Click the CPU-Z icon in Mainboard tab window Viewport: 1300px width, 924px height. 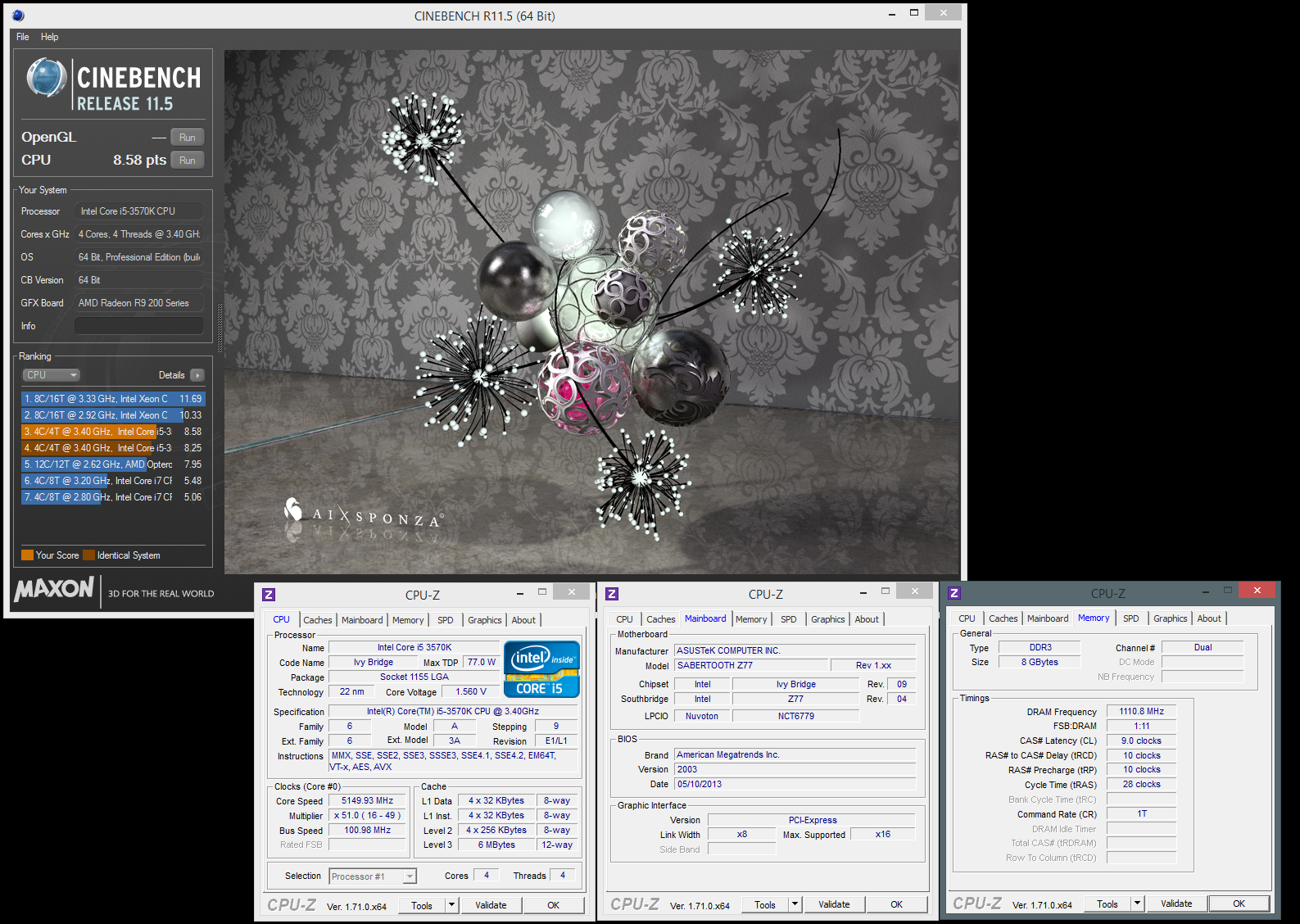(x=612, y=594)
